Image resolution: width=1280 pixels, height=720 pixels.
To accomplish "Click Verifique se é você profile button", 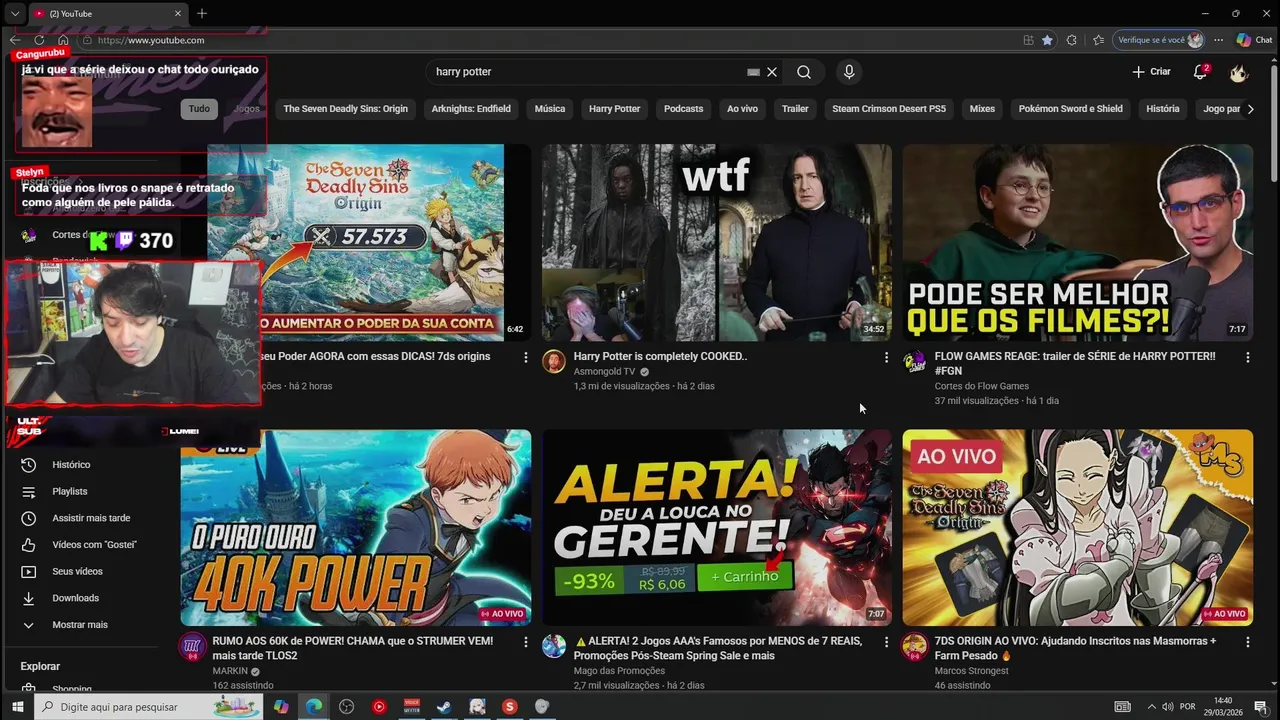I will 1158,40.
